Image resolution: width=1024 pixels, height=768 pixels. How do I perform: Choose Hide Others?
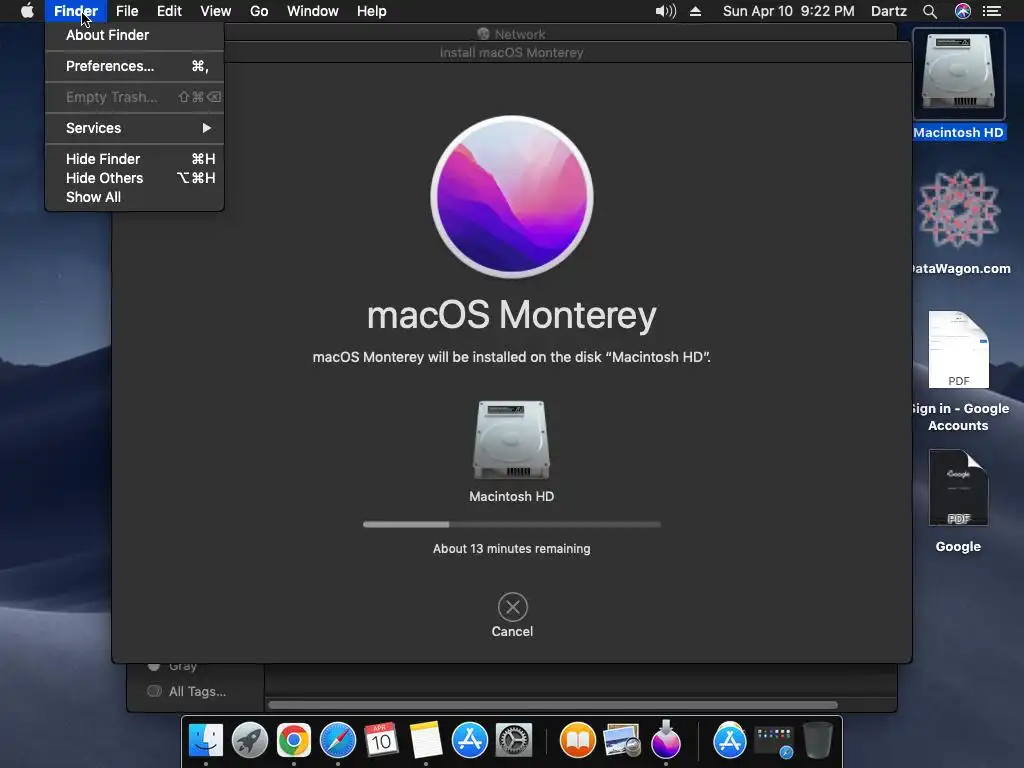[135, 178]
